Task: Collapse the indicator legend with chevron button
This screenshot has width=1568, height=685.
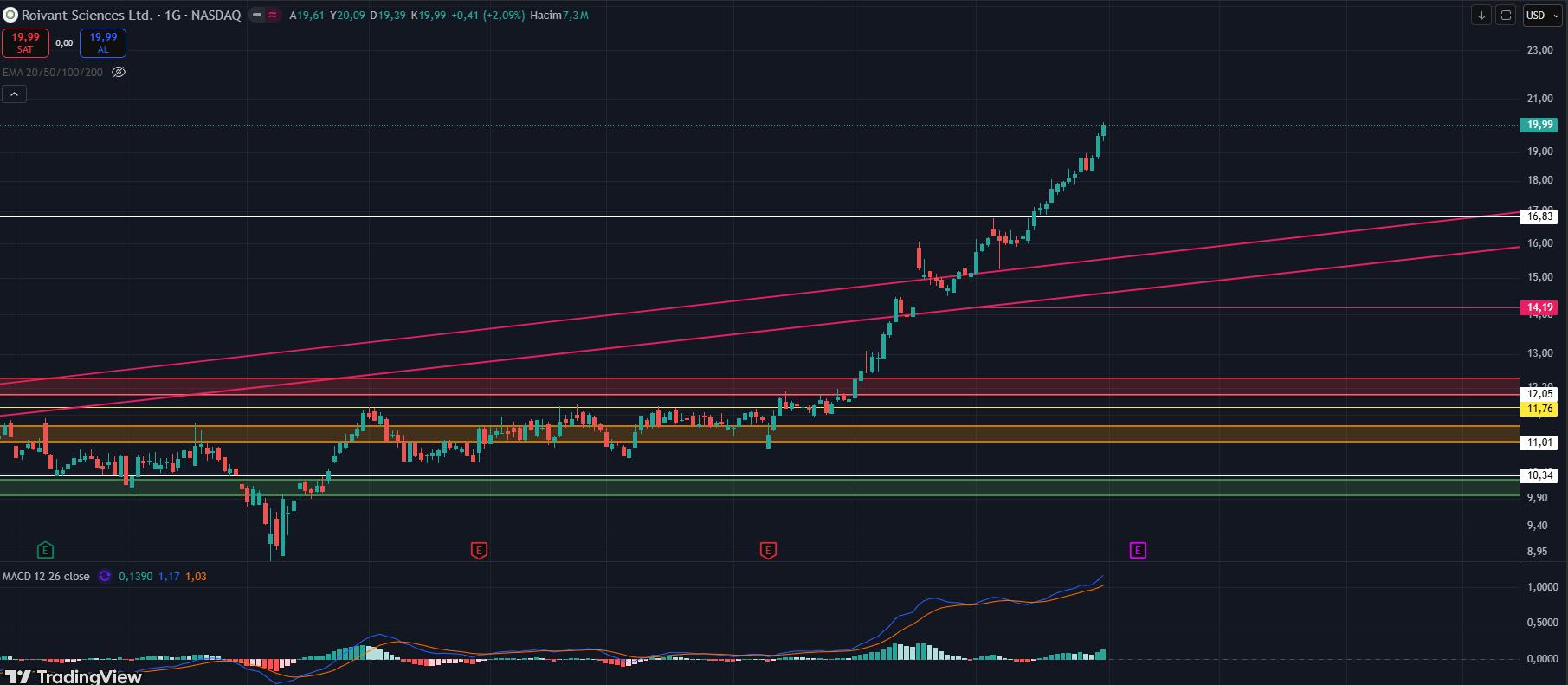Action: click(15, 94)
